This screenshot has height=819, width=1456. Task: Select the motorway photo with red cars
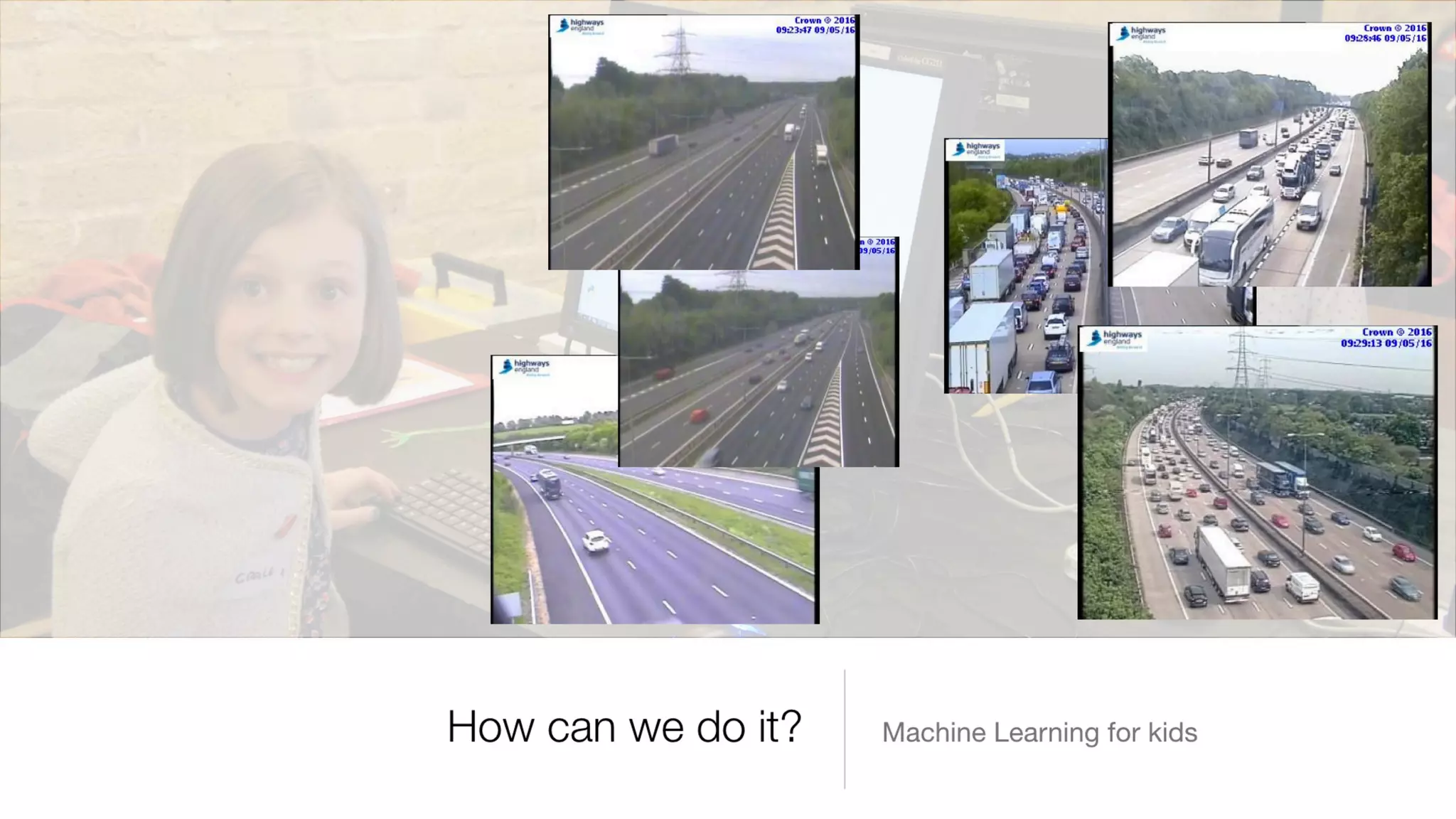click(x=759, y=368)
